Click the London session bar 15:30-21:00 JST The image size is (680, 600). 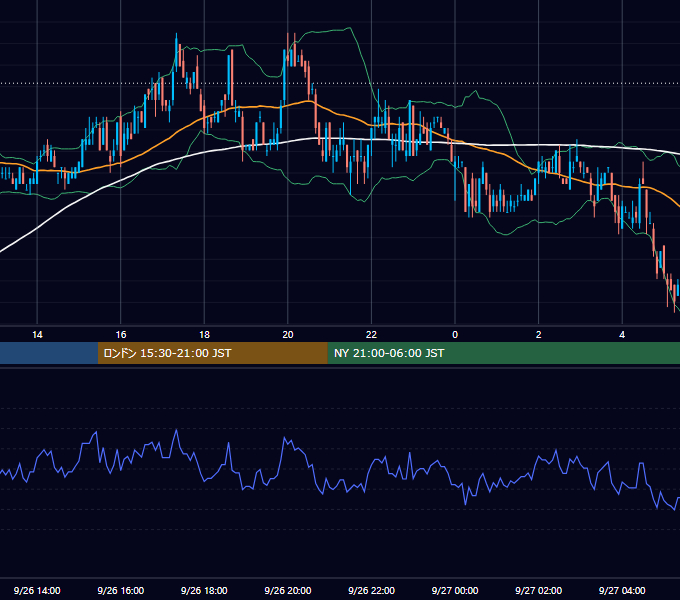tap(212, 353)
